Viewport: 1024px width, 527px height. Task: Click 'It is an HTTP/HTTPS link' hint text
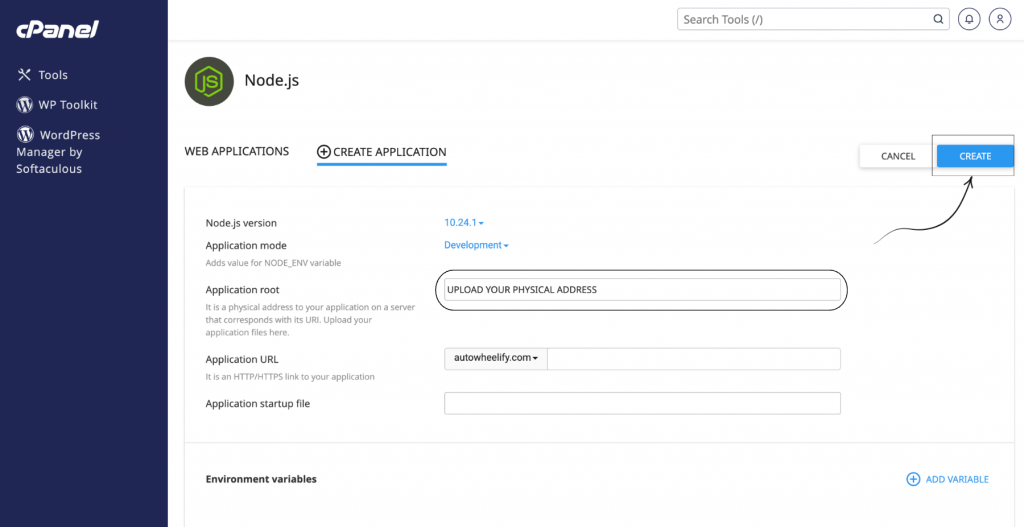coord(290,377)
